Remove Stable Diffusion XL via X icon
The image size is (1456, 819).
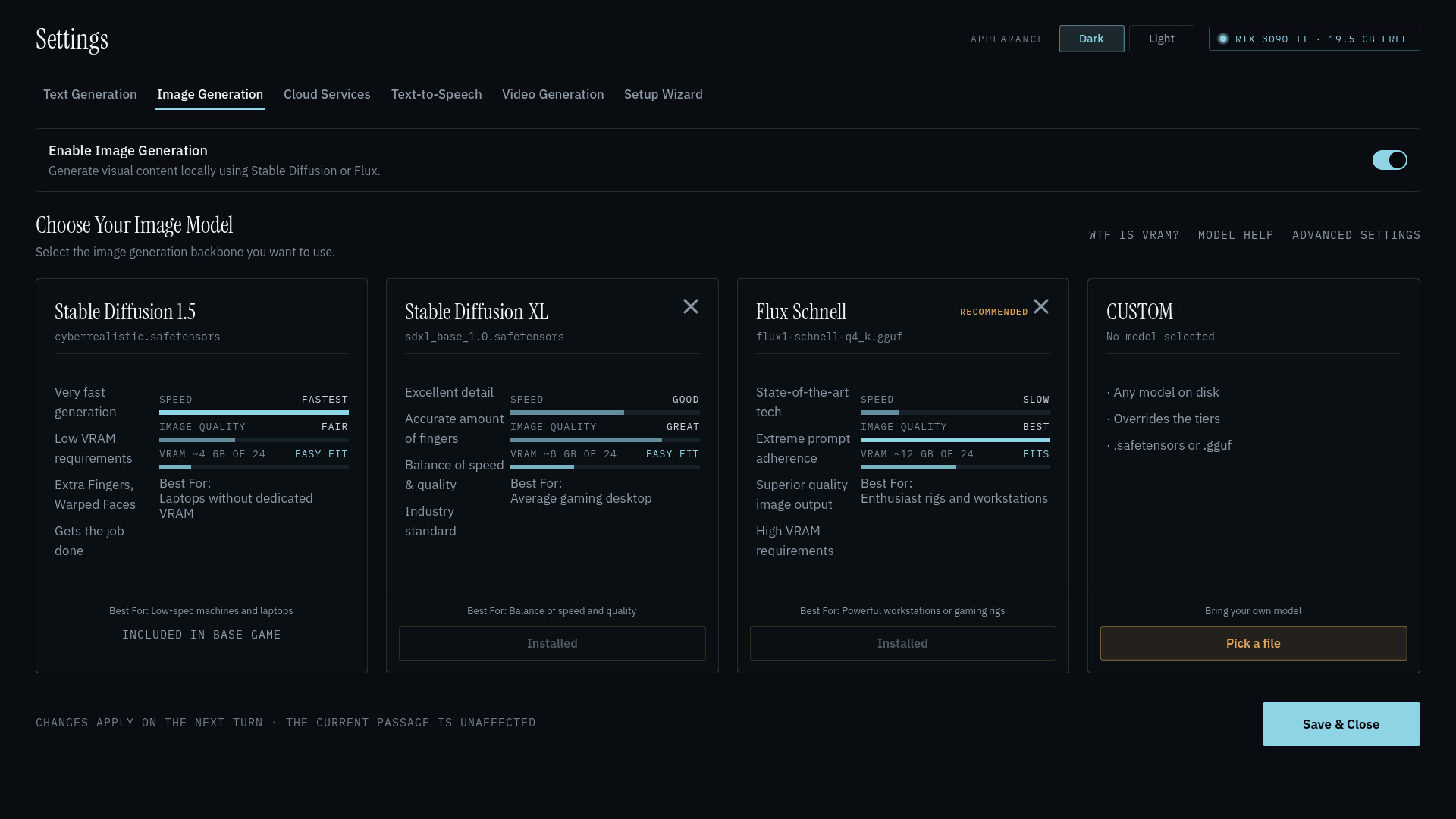tap(690, 306)
